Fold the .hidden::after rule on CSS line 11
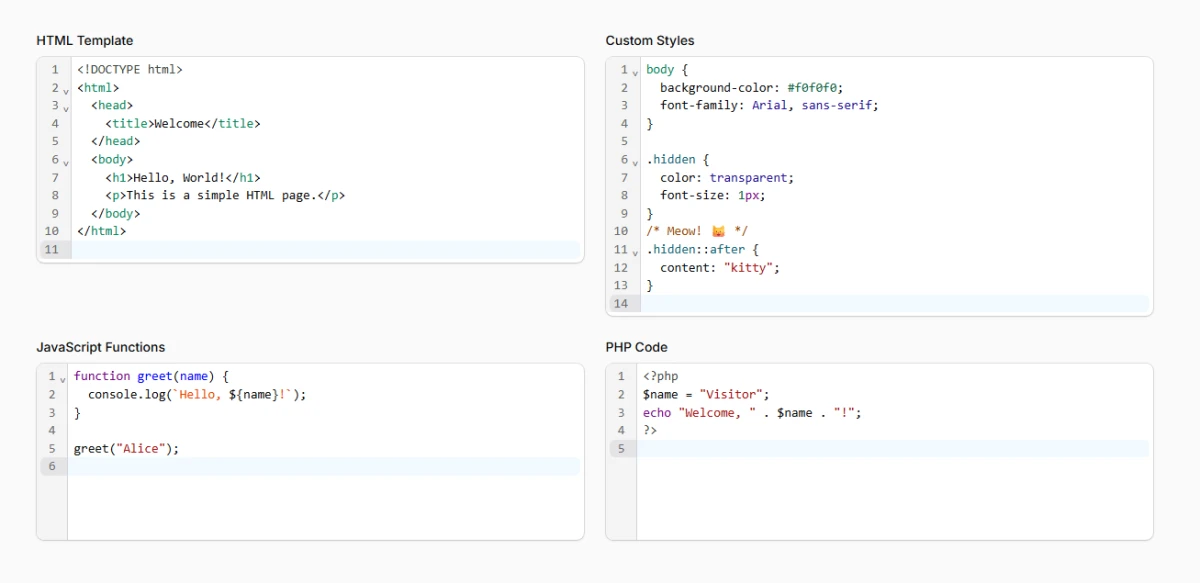1200x583 pixels. coord(635,252)
